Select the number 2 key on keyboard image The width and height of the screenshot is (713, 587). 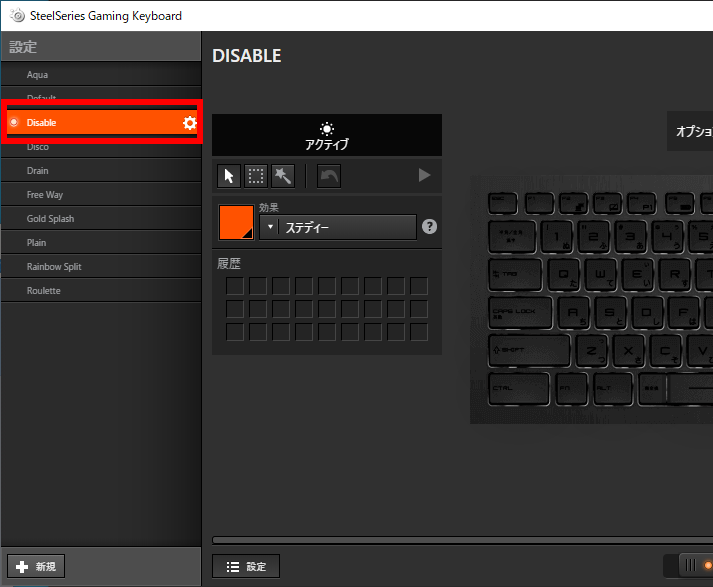[594, 237]
